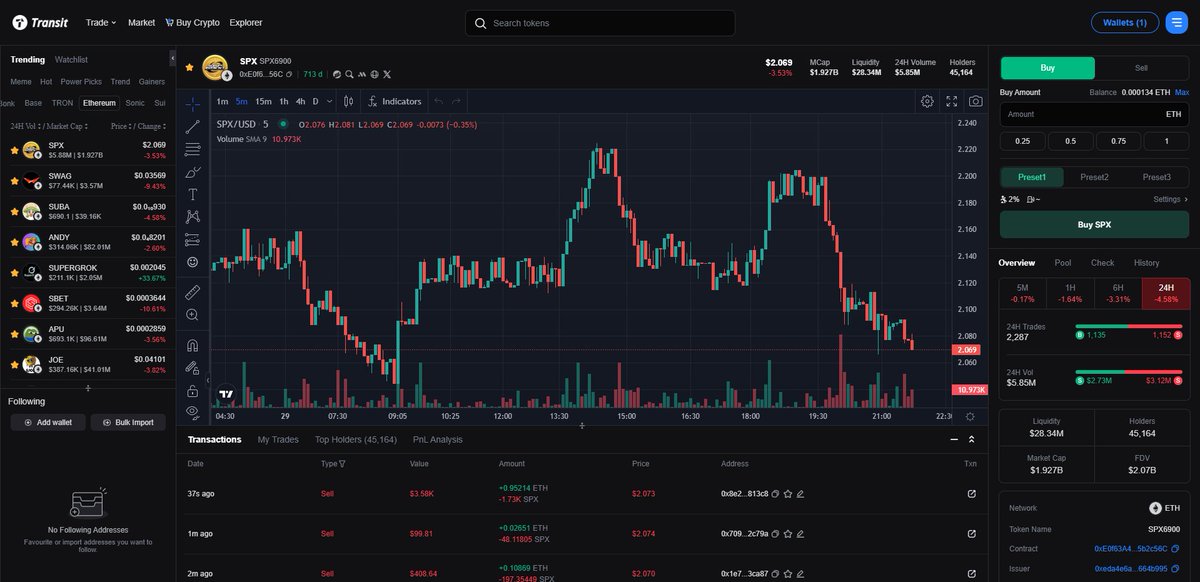Toggle magnet mode on chart

(193, 344)
